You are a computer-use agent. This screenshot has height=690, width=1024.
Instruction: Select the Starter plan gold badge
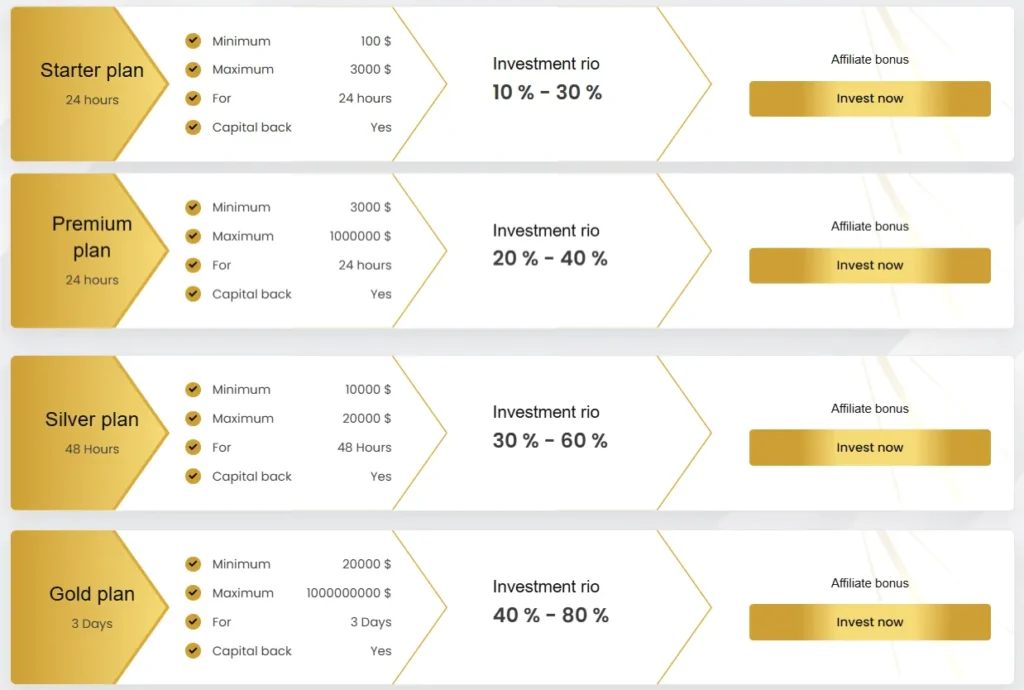[88, 83]
